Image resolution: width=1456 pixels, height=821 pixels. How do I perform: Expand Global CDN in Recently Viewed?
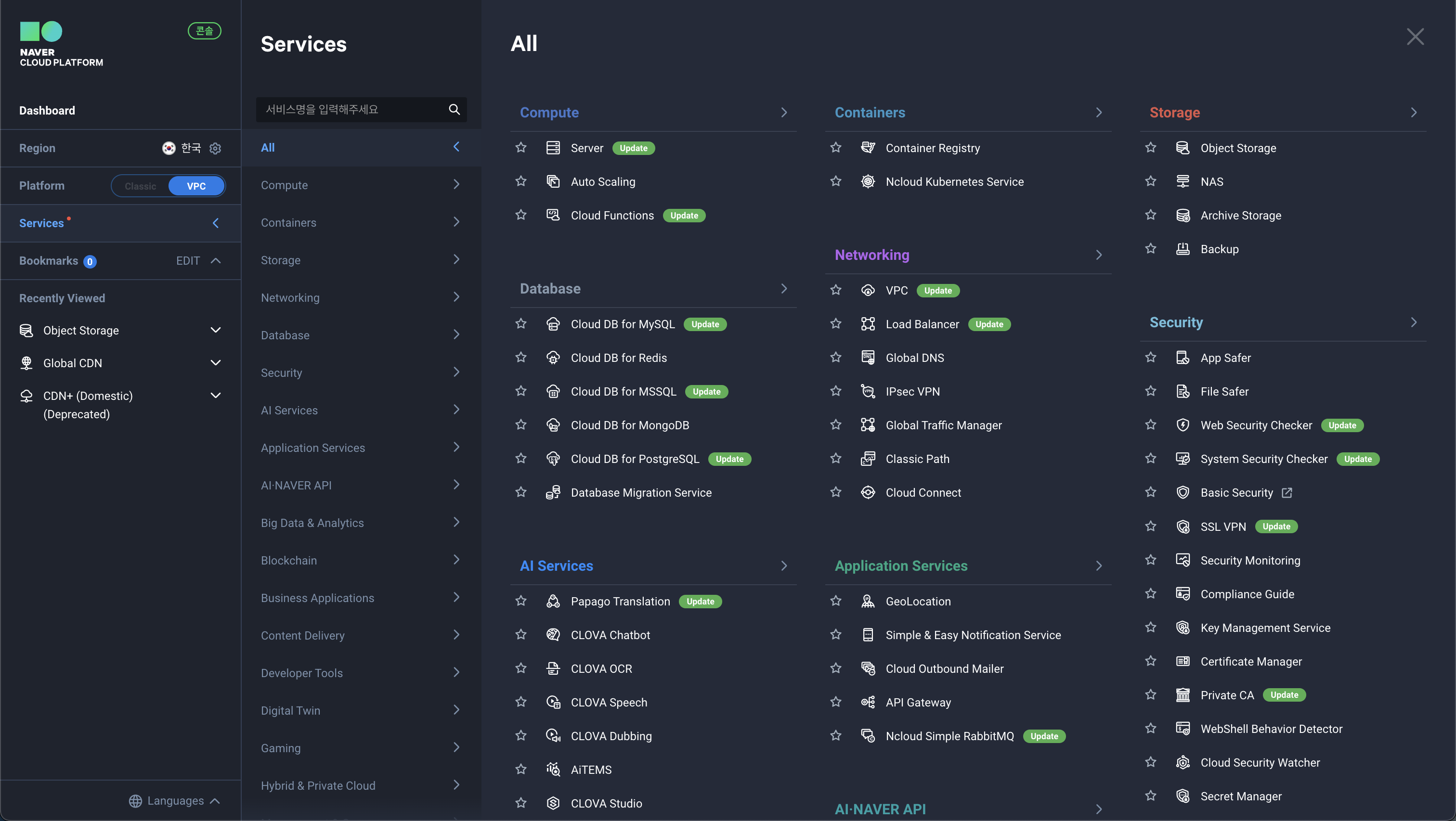click(215, 363)
